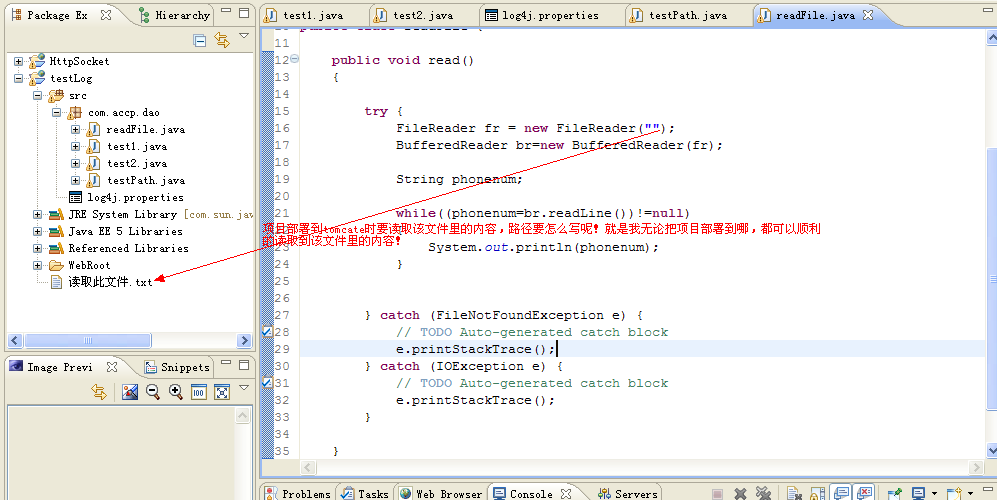This screenshot has width=997, height=500.
Task: Fit image to window in Image Preview
Action: point(221,392)
